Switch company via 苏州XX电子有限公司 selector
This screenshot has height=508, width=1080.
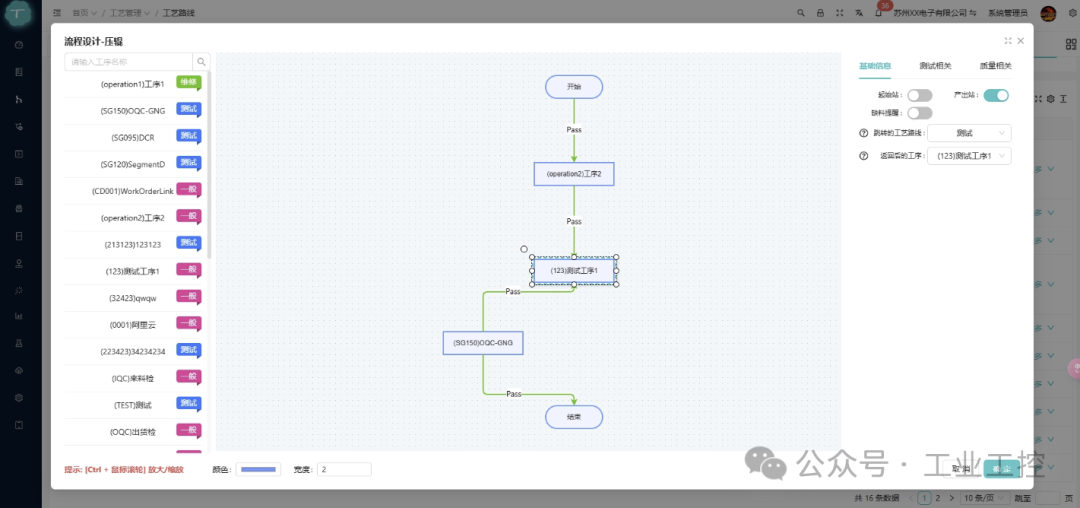pyautogui.click(x=934, y=13)
